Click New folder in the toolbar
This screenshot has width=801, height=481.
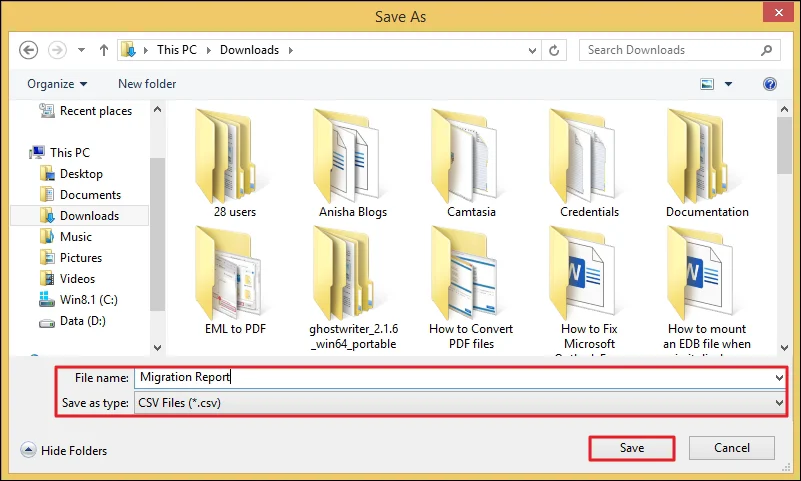147,84
